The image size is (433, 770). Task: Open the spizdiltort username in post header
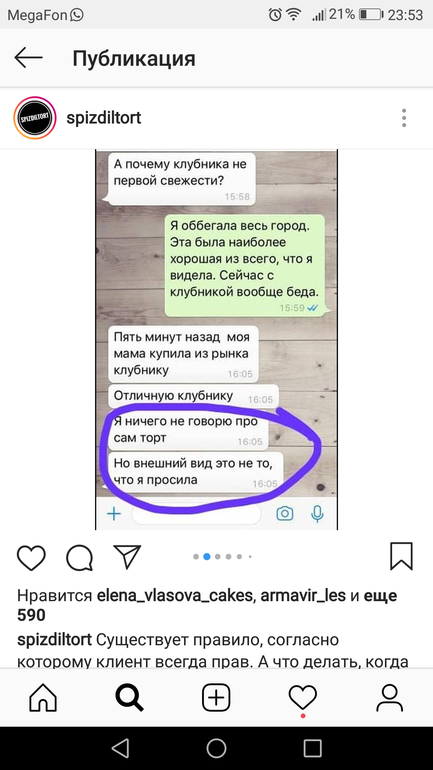[x=104, y=118]
